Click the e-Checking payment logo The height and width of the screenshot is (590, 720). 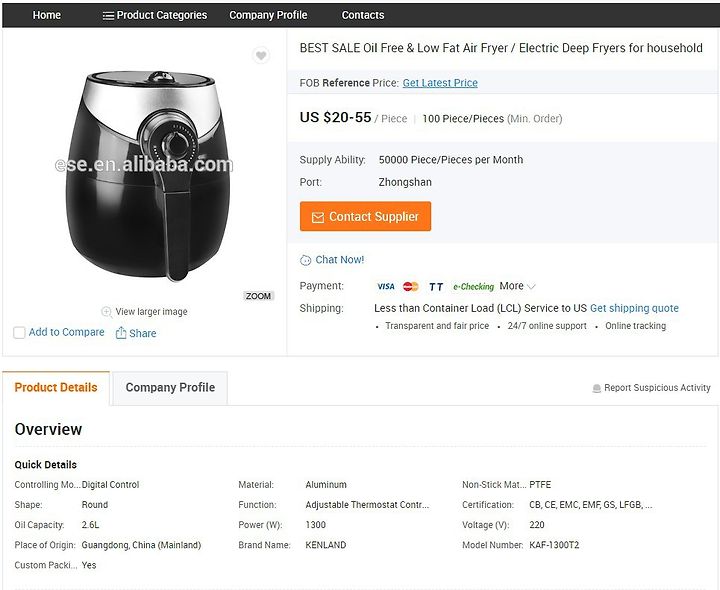pos(473,287)
